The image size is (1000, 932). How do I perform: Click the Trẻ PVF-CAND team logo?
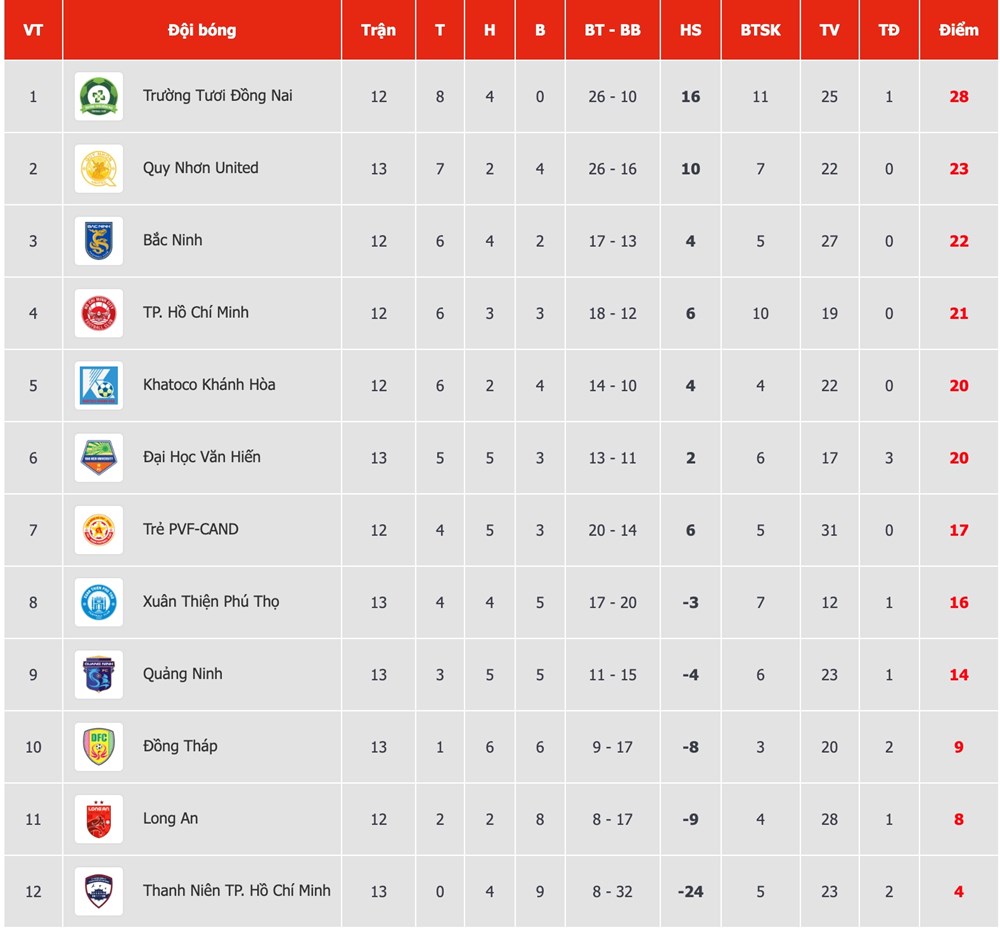pos(99,530)
